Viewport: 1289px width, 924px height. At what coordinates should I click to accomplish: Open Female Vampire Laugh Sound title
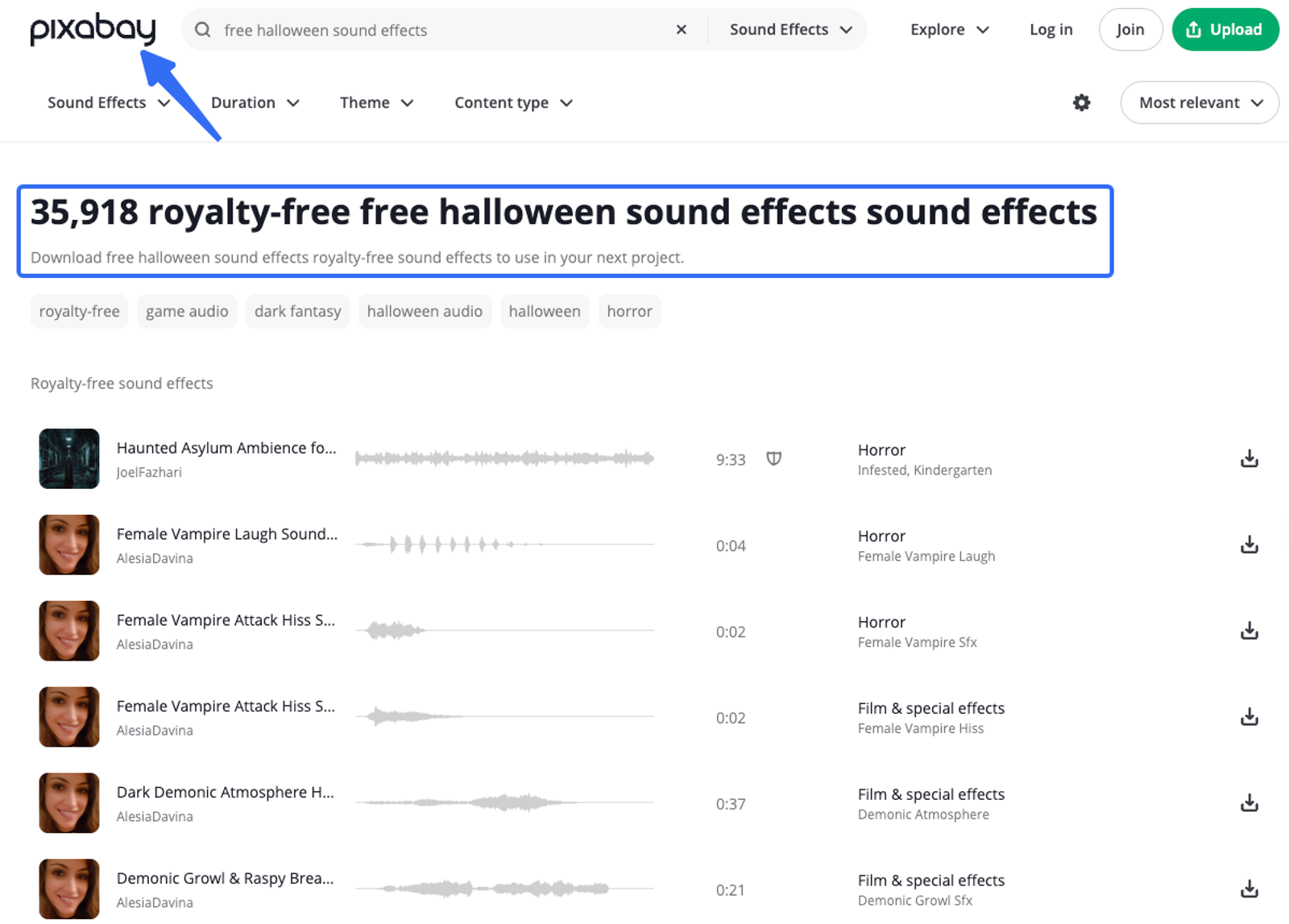pyautogui.click(x=227, y=534)
